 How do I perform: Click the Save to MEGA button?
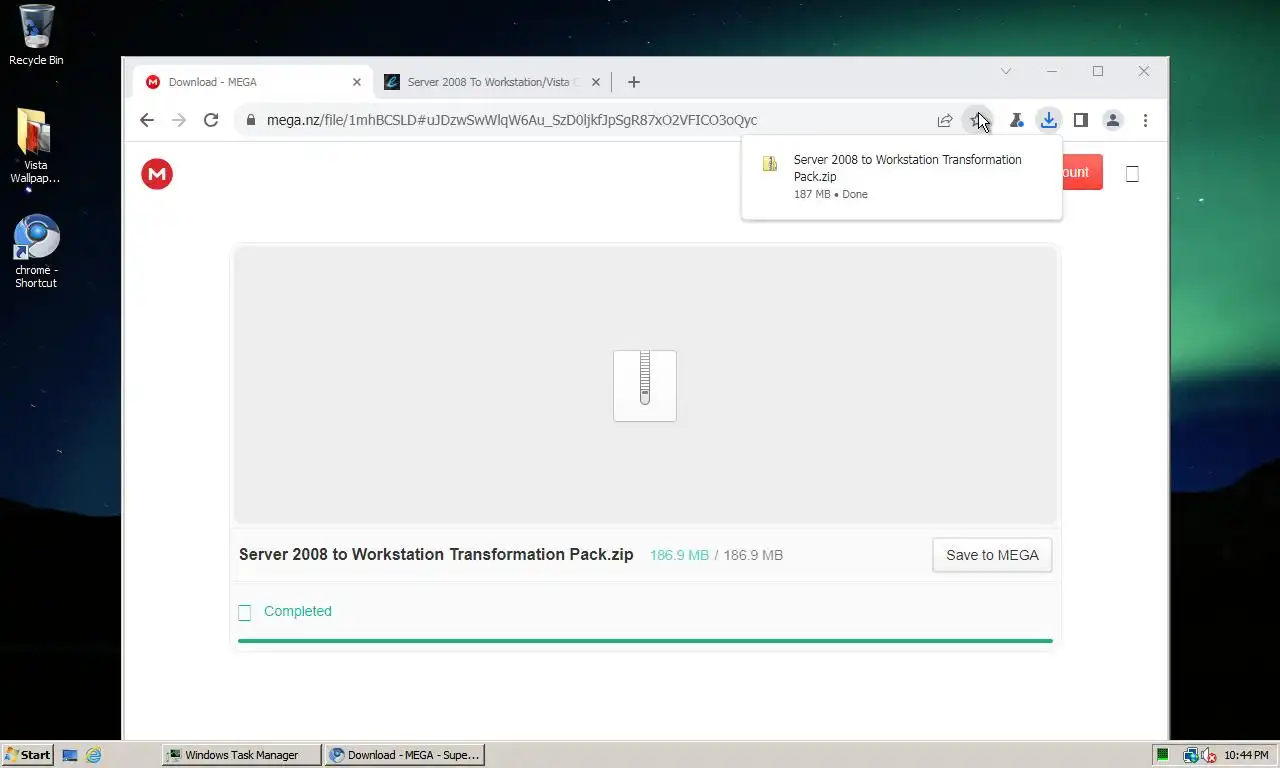click(x=992, y=555)
